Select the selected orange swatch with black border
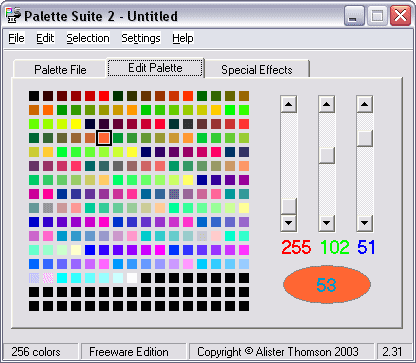 pos(104,138)
